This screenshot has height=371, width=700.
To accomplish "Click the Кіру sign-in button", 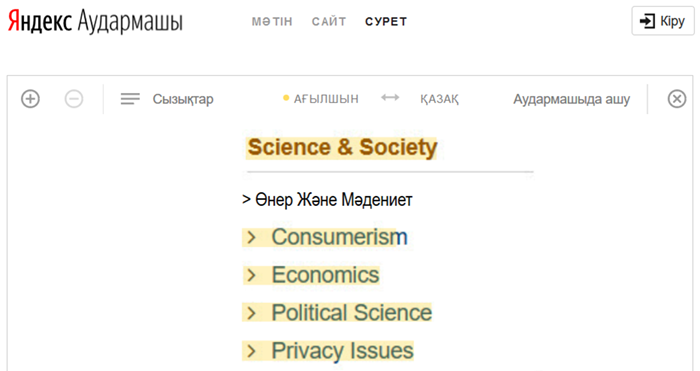I will (662, 21).
